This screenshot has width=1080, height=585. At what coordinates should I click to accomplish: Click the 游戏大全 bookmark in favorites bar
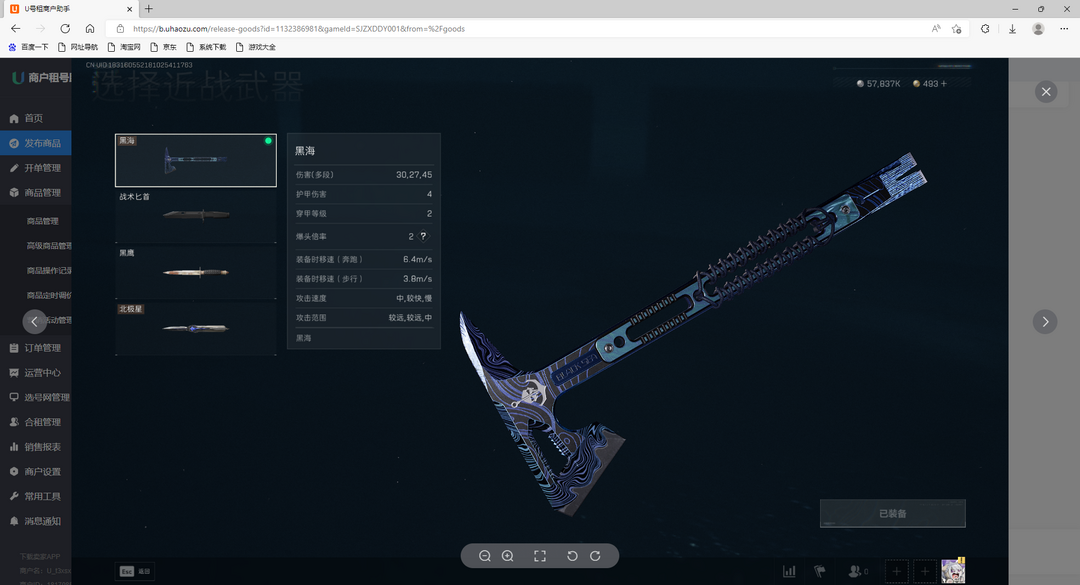coord(261,47)
